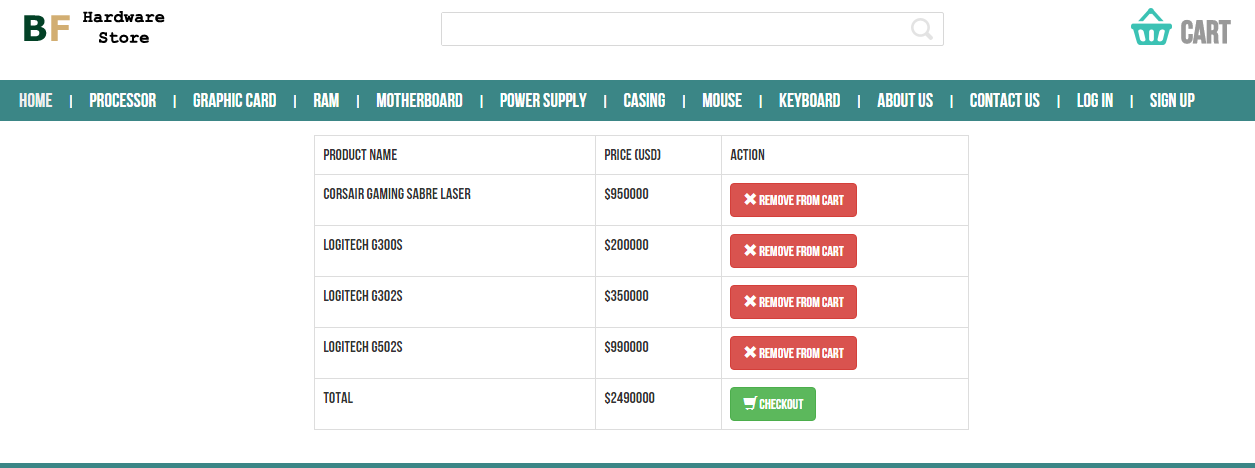1255x468 pixels.
Task: Select the Corsair Gaming Sabre Laser product name
Action: coord(397,194)
